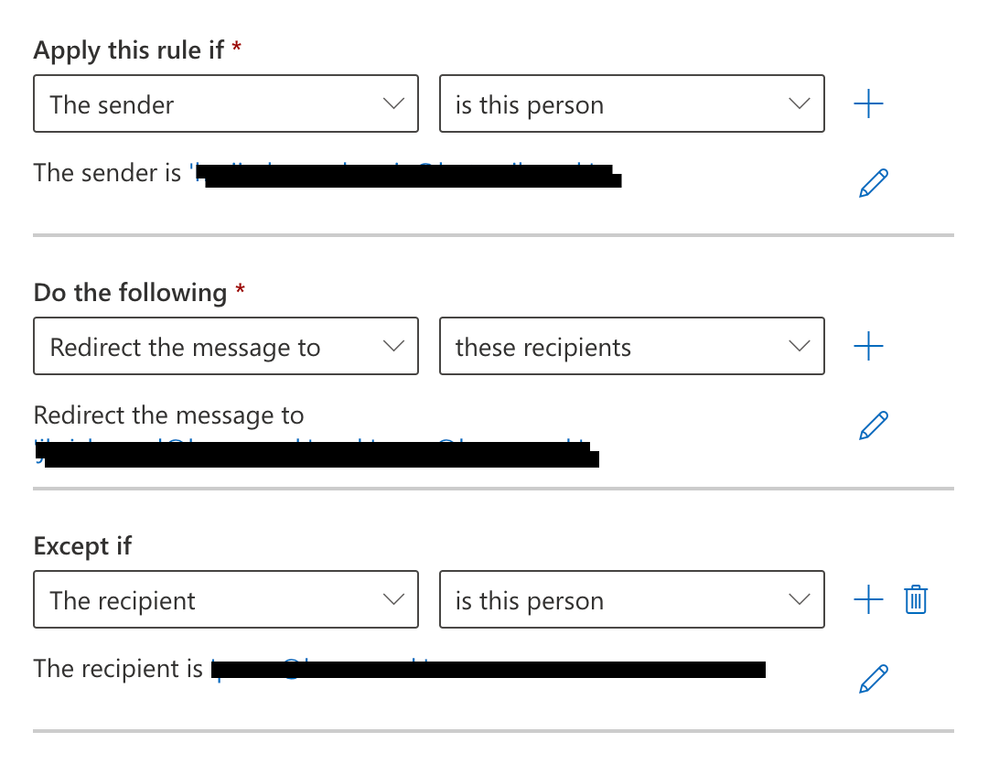Viewport: 999px width, 765px height.
Task: Select the Apply this rule if heading
Action: pos(129,50)
